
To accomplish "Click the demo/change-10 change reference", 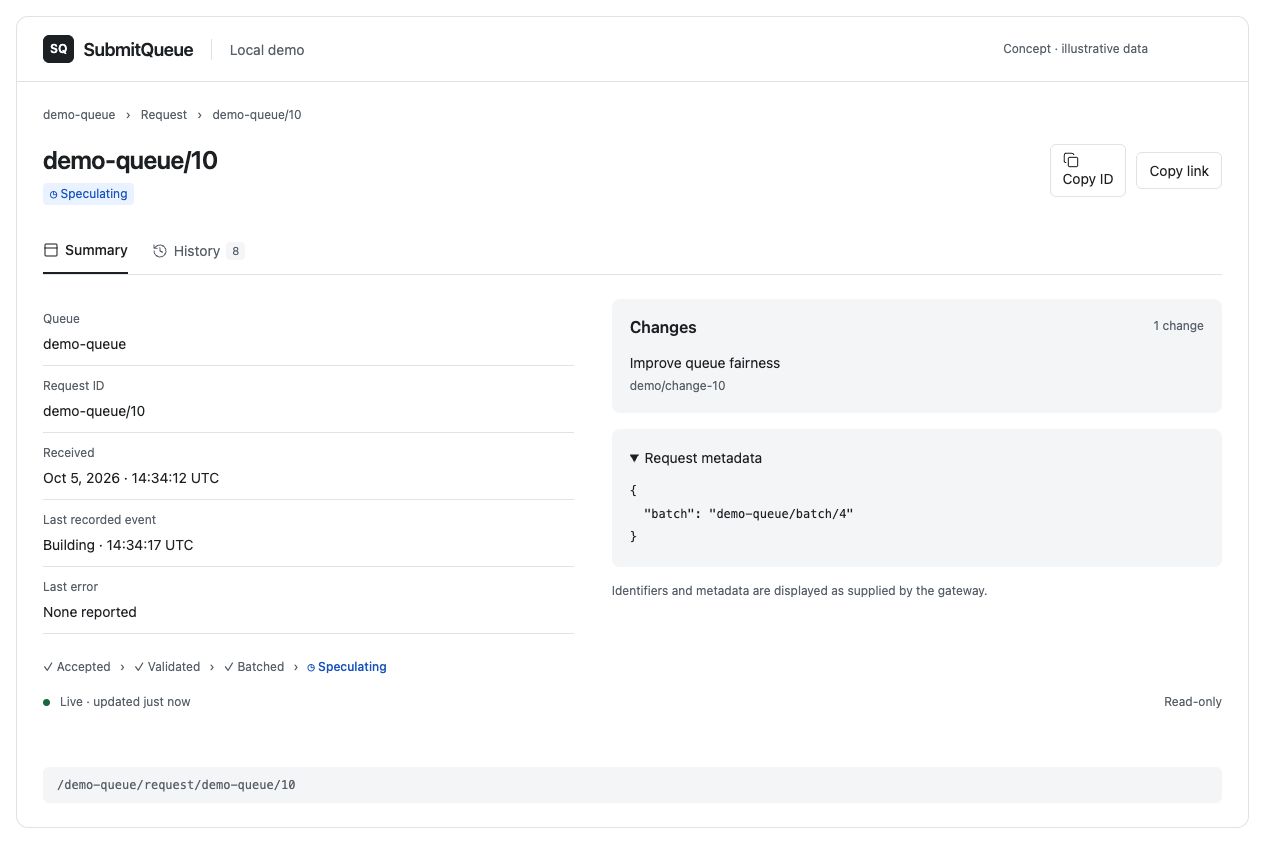I will point(678,386).
